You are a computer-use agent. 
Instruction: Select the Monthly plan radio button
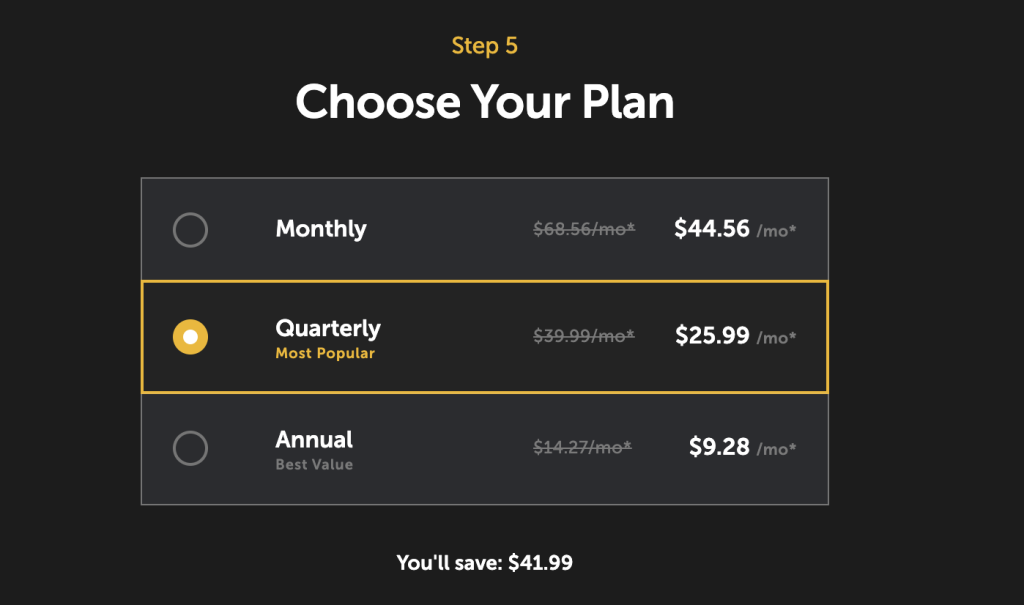click(190, 229)
